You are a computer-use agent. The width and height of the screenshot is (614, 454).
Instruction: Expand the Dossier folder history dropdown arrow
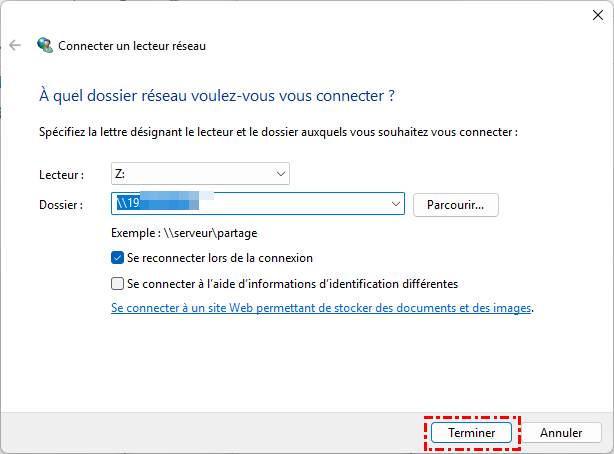pos(393,204)
